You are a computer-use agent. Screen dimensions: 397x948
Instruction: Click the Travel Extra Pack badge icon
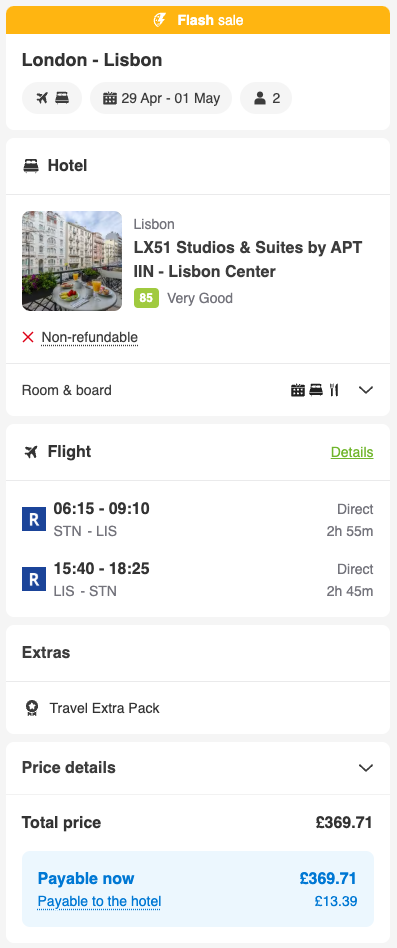(x=32, y=708)
